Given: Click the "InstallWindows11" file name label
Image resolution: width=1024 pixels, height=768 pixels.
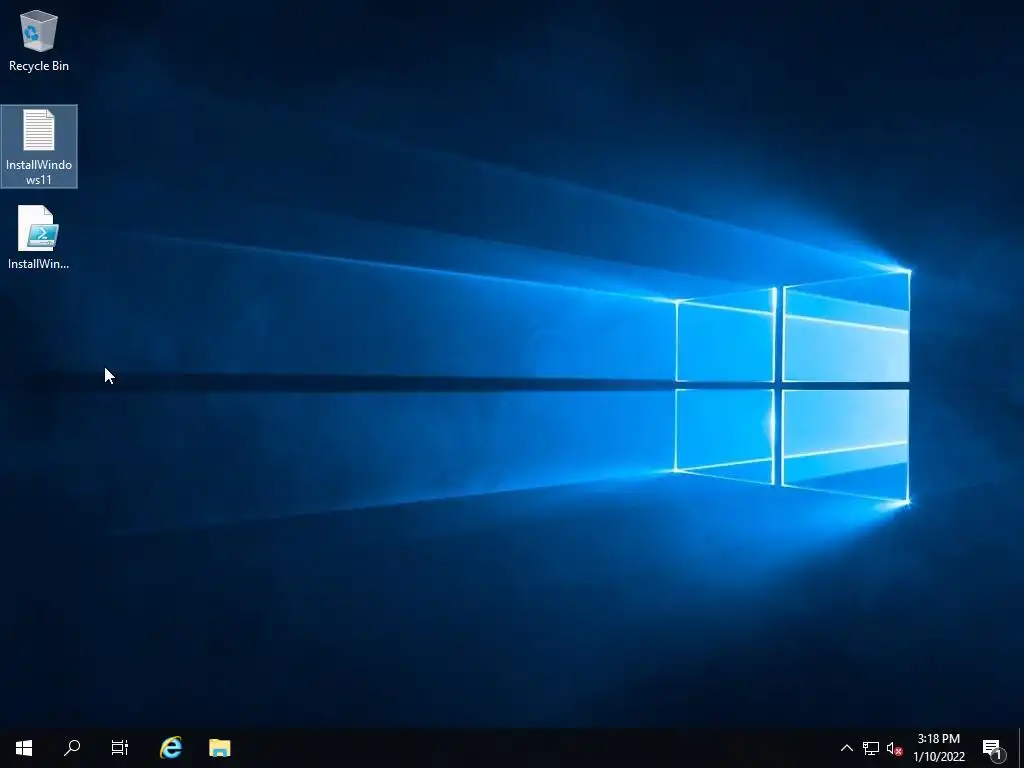Looking at the screenshot, I should 39,172.
